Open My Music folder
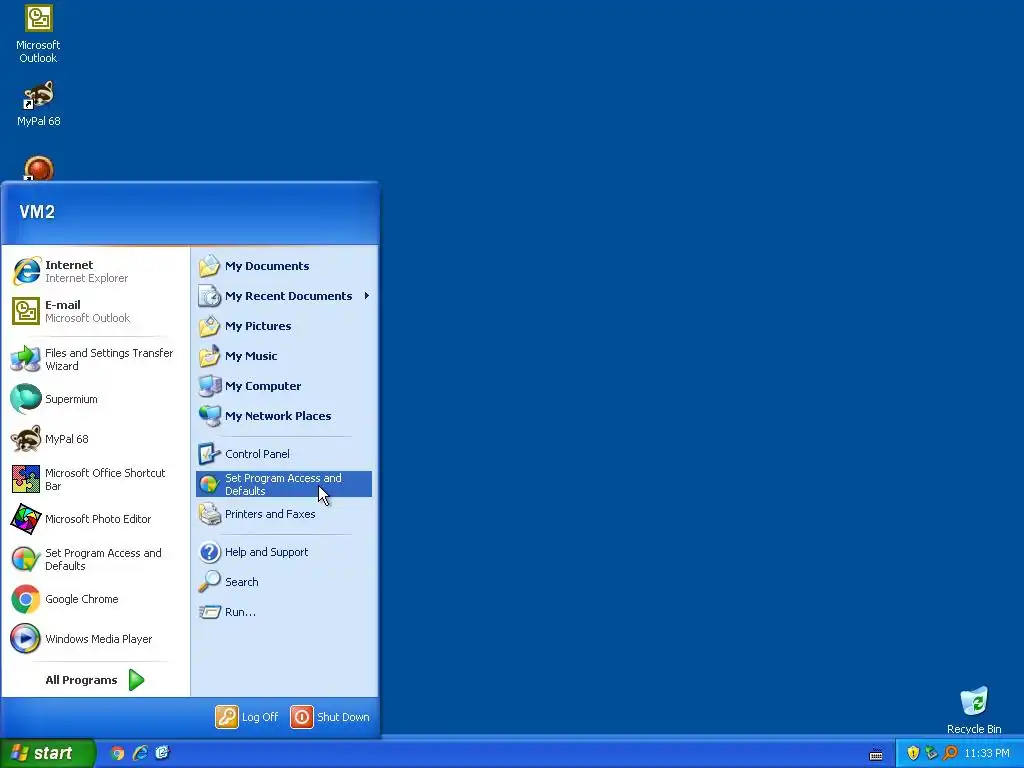Viewport: 1024px width, 768px height. pos(283,356)
